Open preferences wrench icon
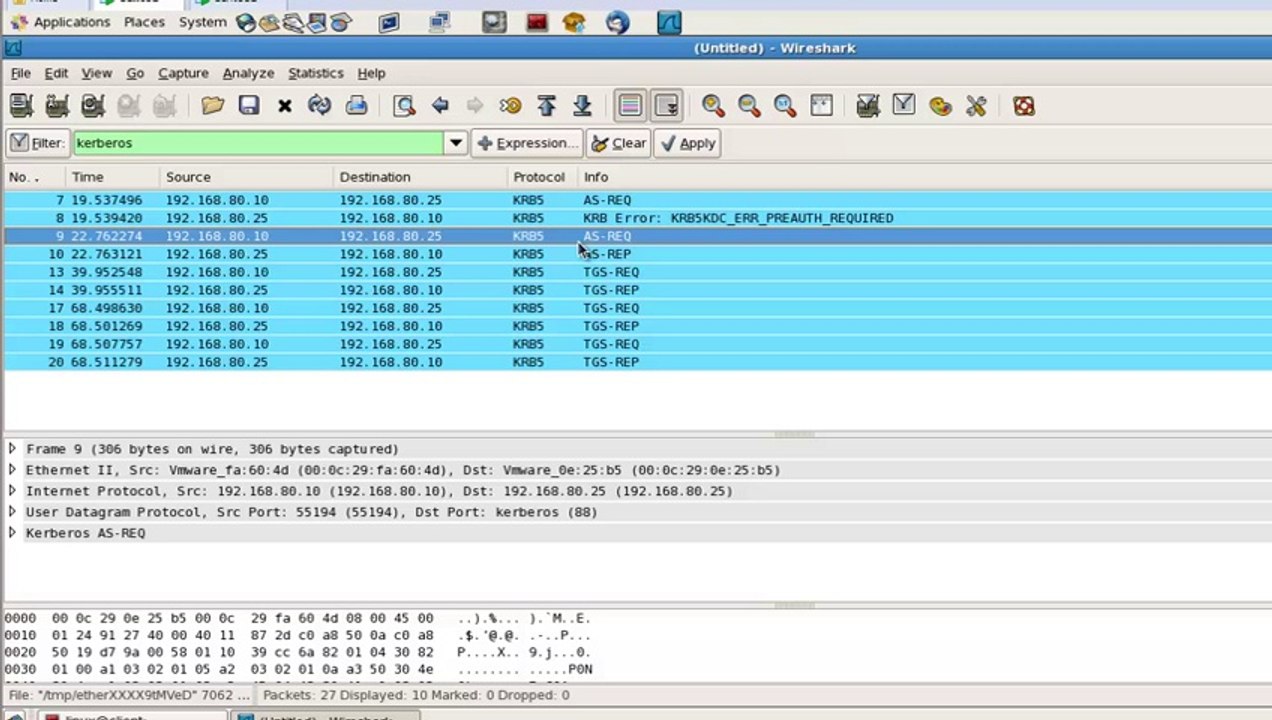The height and width of the screenshot is (720, 1272). [x=976, y=106]
